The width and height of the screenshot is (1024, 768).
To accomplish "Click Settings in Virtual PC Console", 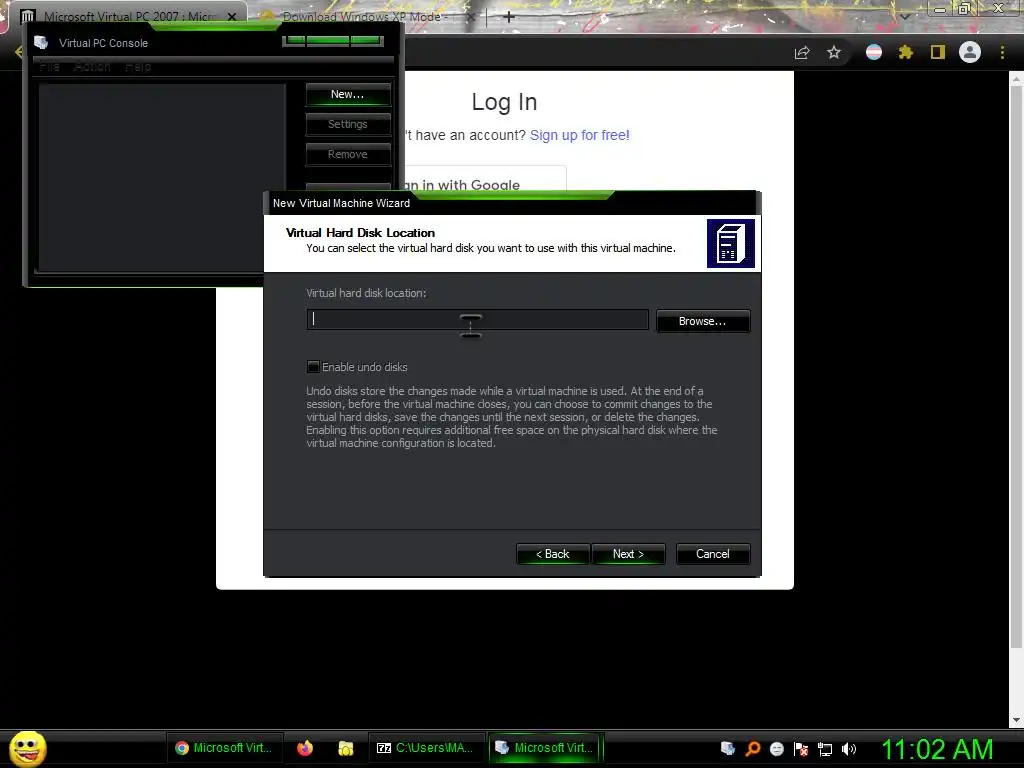I will click(347, 124).
